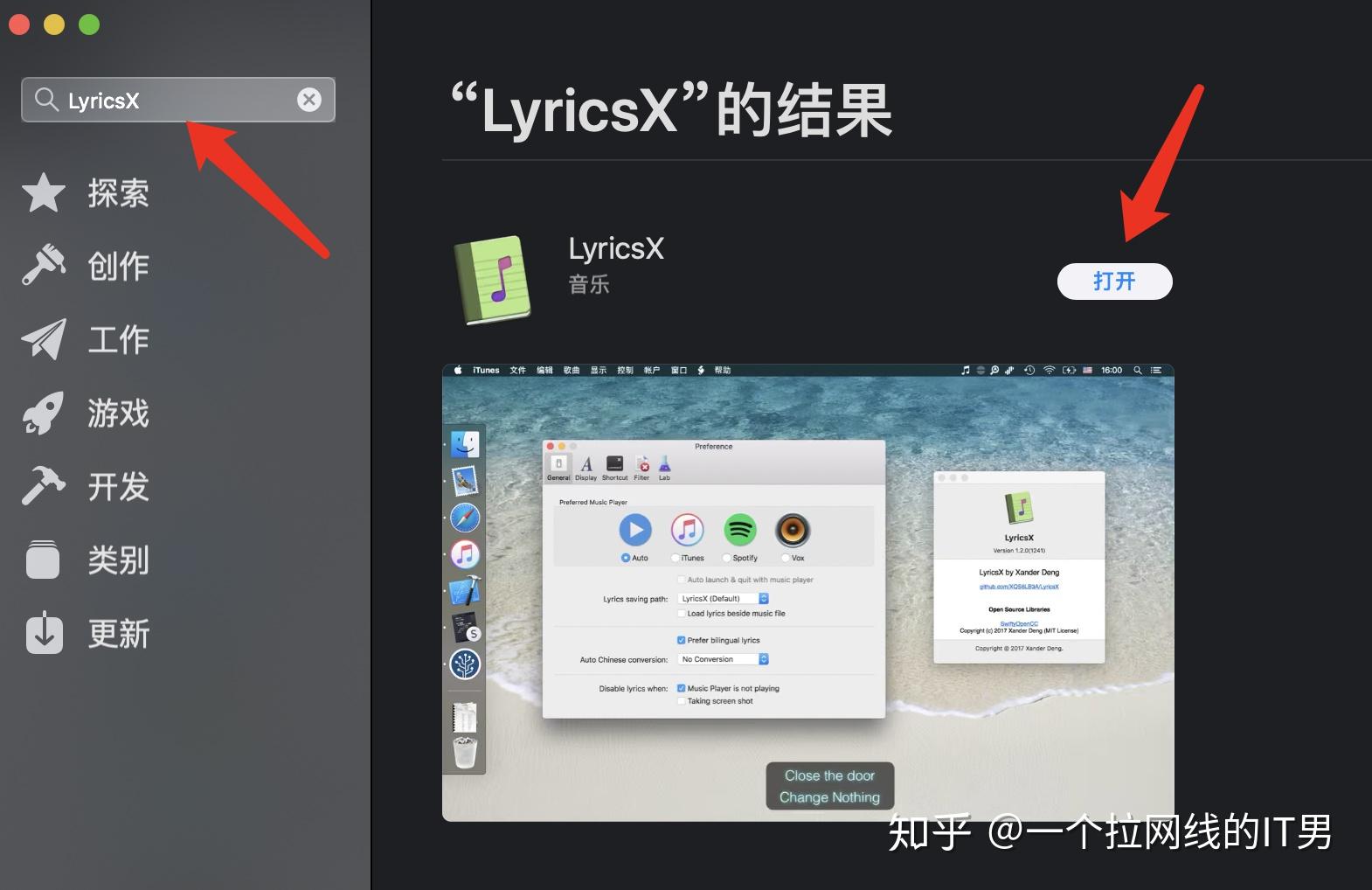Open the 文件 menu in preview menu bar
This screenshot has width=1372, height=890.
tap(518, 370)
